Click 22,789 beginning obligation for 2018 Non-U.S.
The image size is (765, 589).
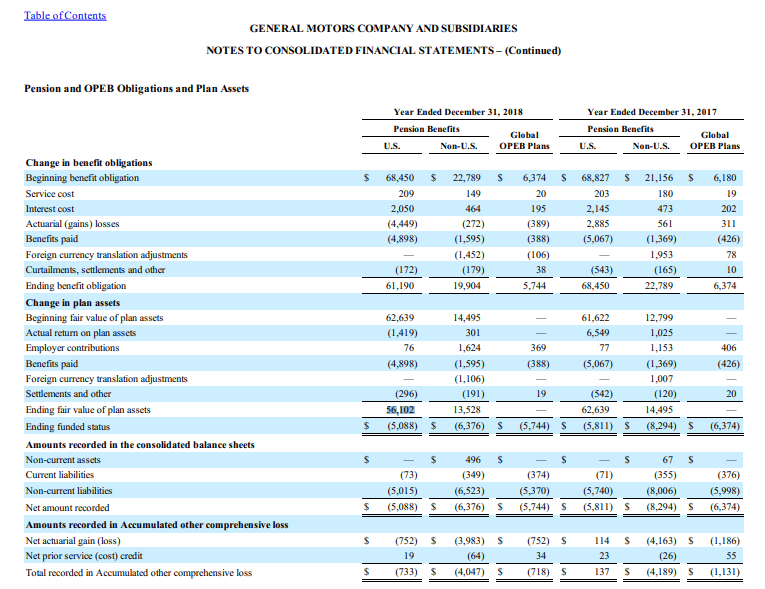pyautogui.click(x=466, y=178)
